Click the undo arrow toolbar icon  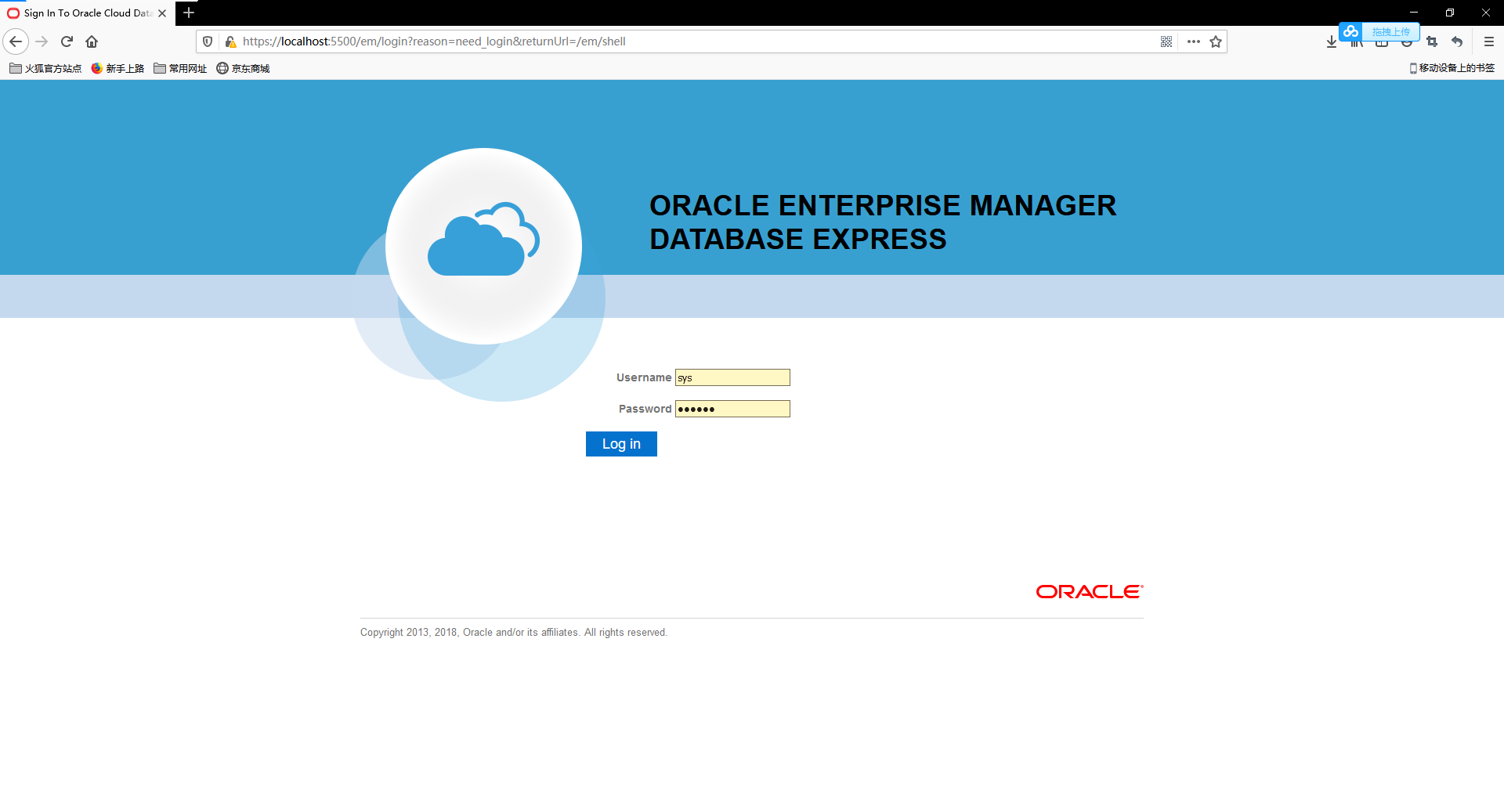pos(1457,42)
